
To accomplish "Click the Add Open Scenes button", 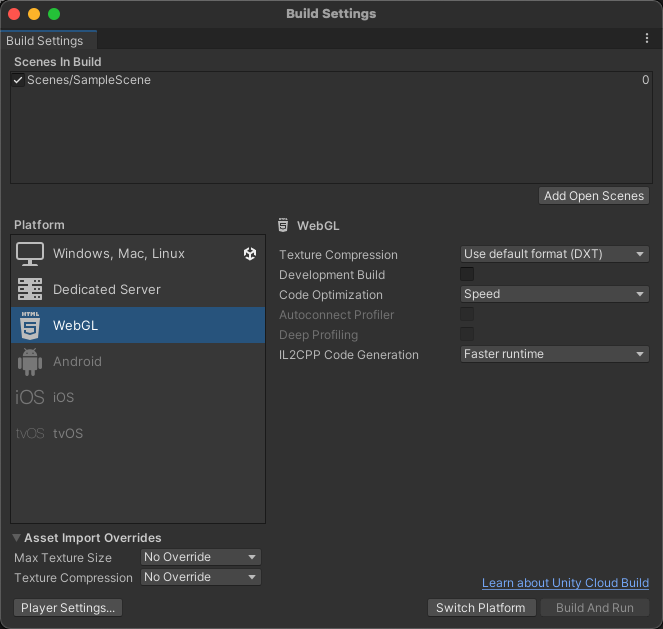I will pos(594,196).
